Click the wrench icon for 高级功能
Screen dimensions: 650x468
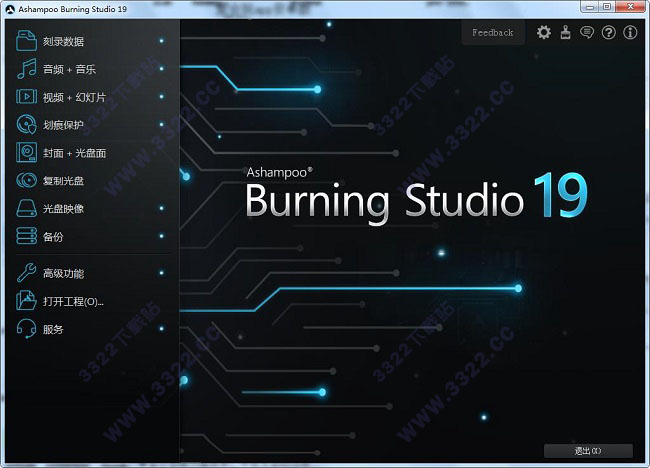click(x=26, y=273)
